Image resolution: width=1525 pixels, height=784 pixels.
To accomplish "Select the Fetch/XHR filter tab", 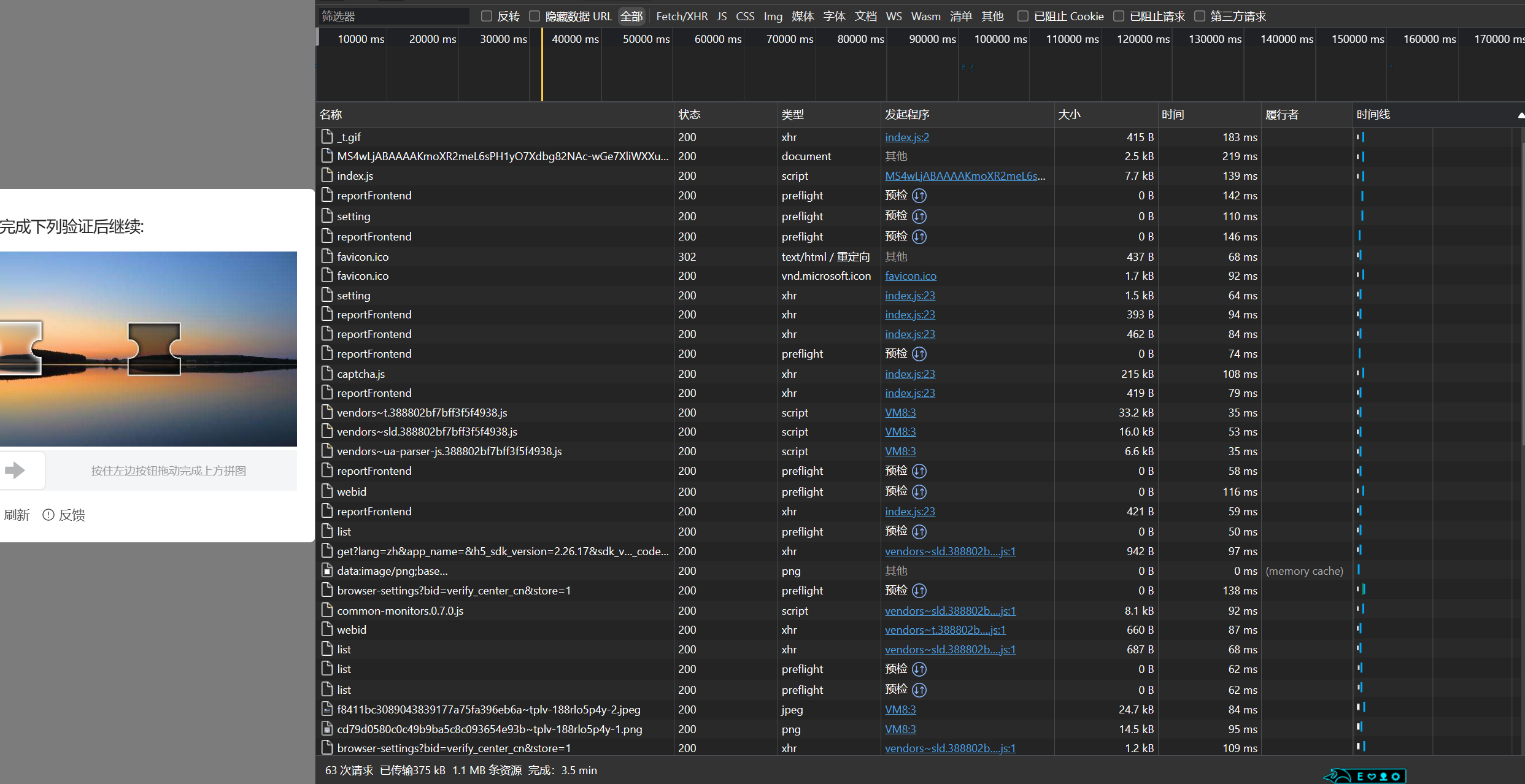I will 681,17.
